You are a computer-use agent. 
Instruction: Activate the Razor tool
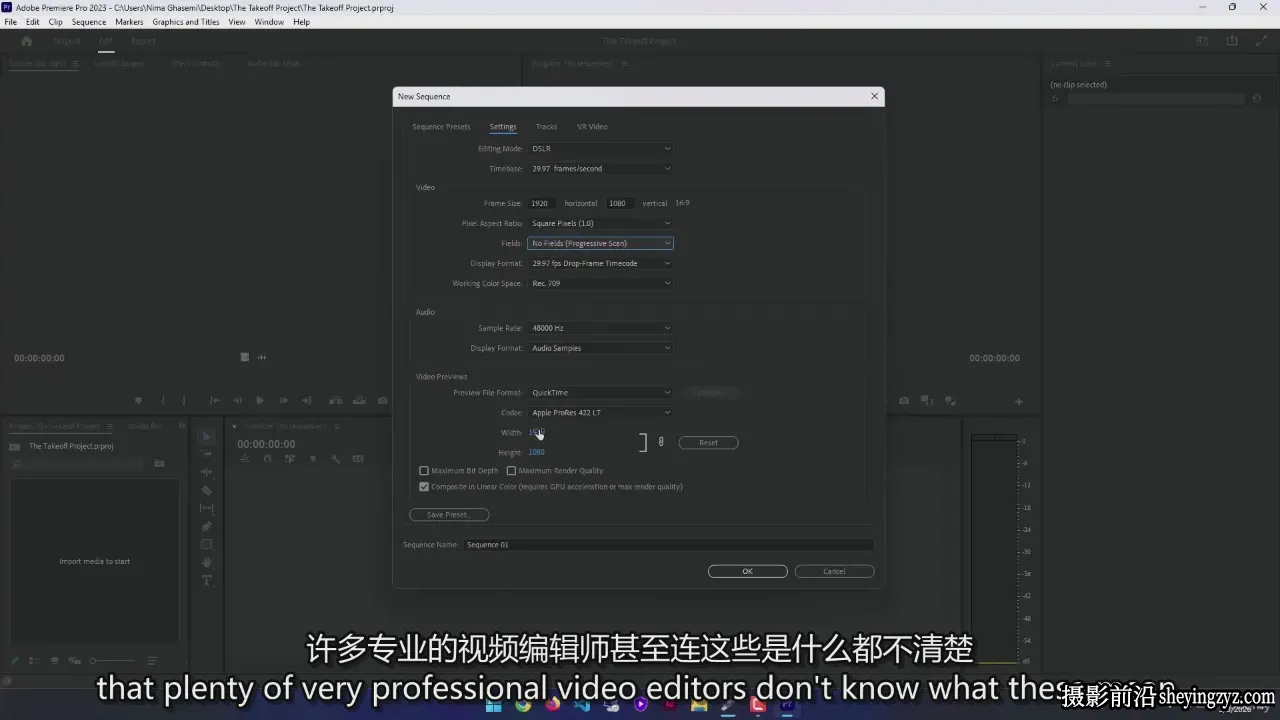pos(207,490)
